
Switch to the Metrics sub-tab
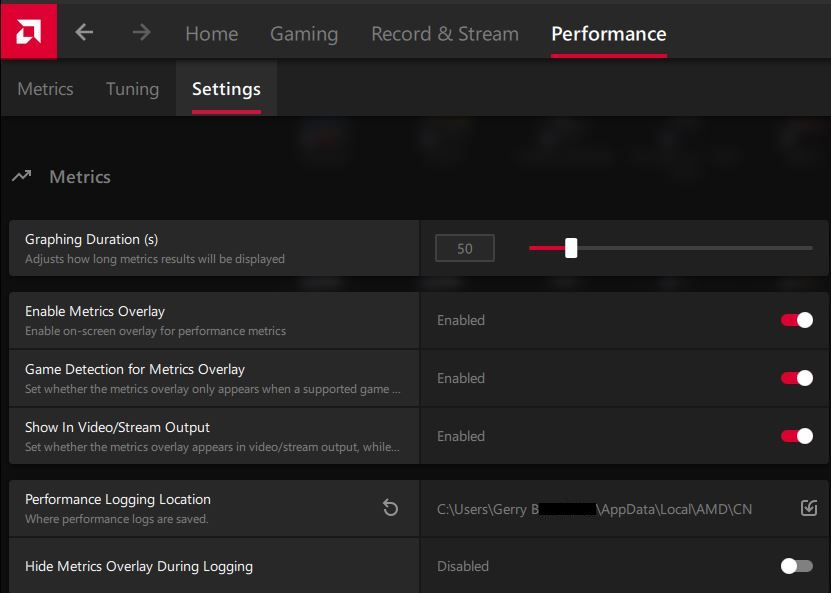point(45,88)
